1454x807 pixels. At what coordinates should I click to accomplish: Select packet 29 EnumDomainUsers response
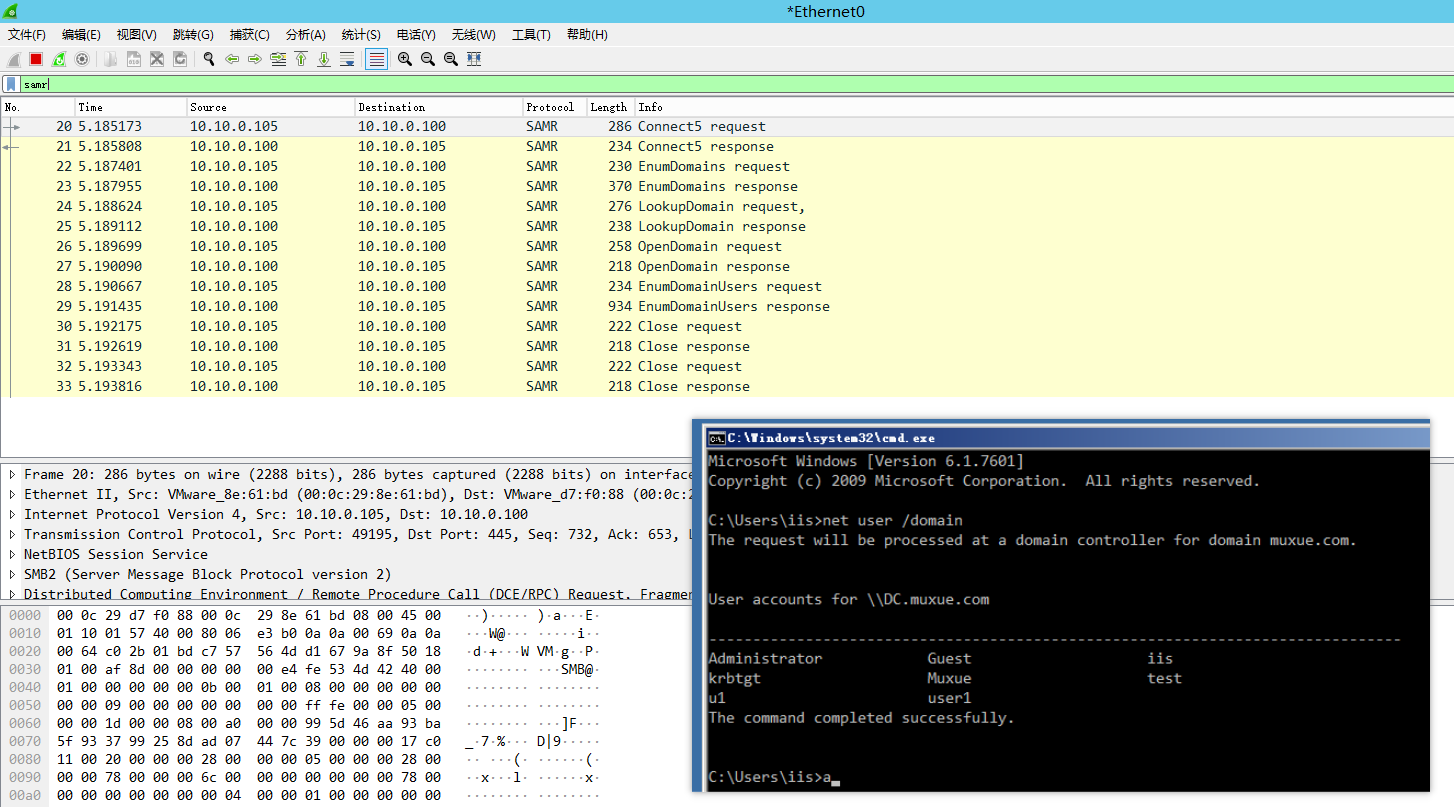pos(727,306)
